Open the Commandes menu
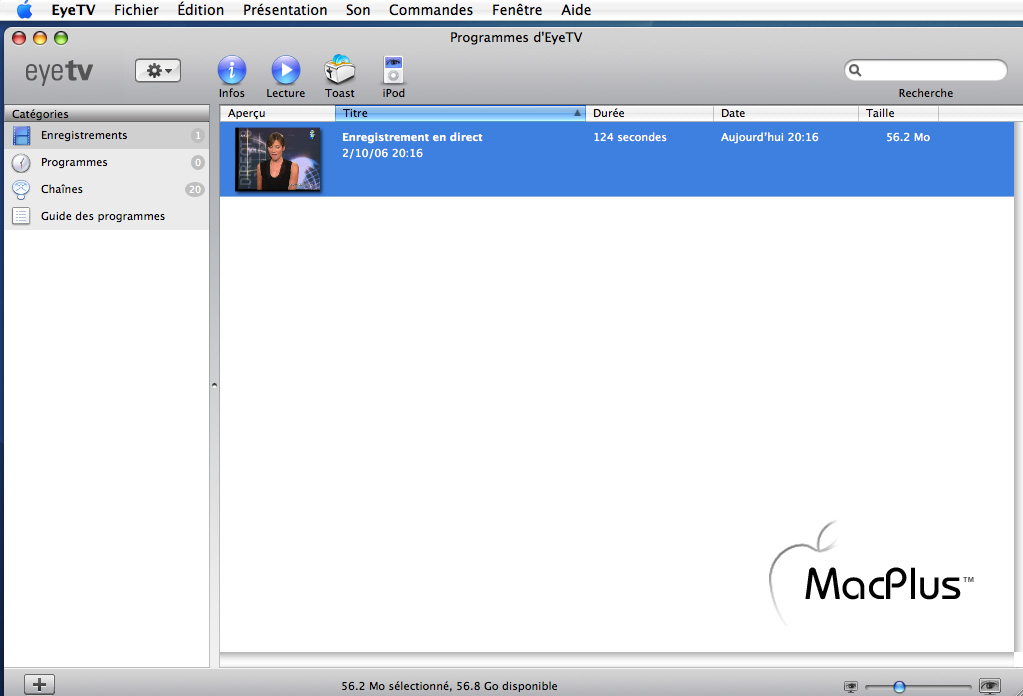 [x=431, y=10]
